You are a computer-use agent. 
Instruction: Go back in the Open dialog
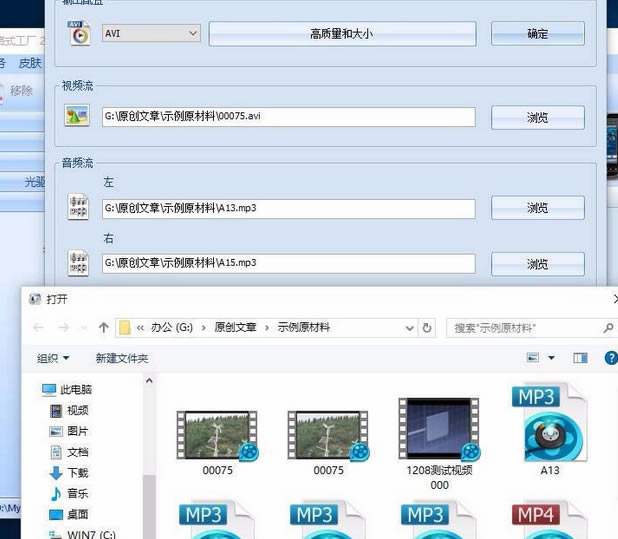point(38,327)
